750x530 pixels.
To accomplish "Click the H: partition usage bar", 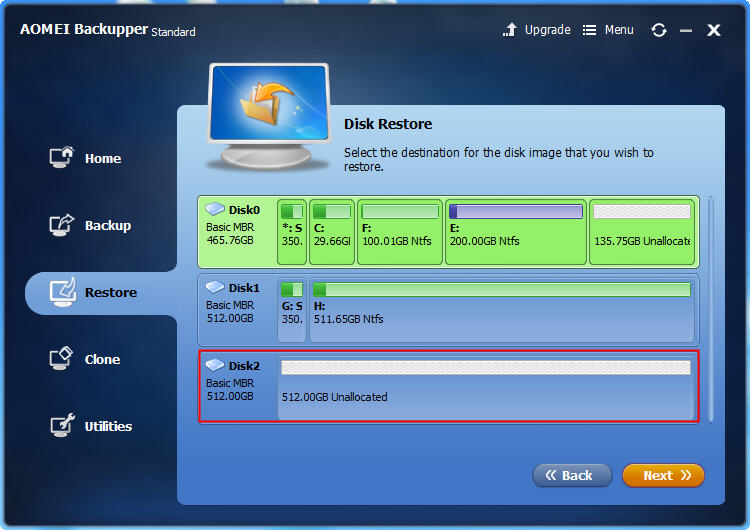I will point(502,289).
